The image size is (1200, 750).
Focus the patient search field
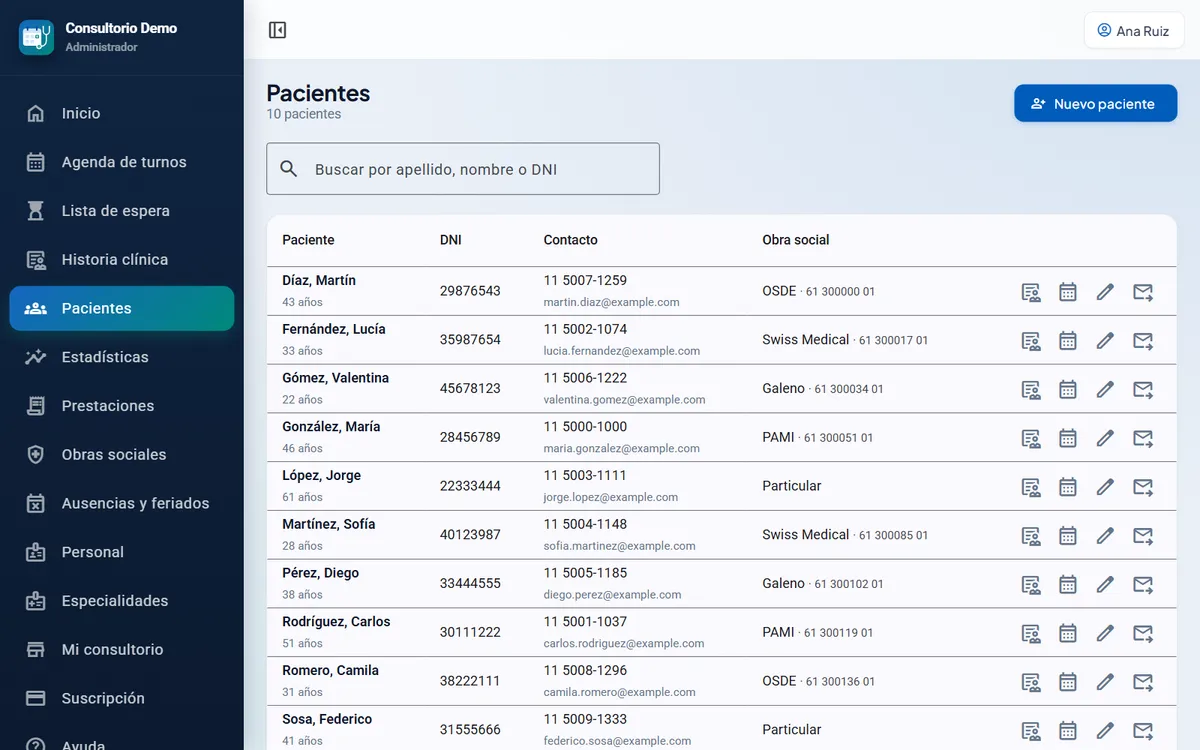pyautogui.click(x=463, y=169)
